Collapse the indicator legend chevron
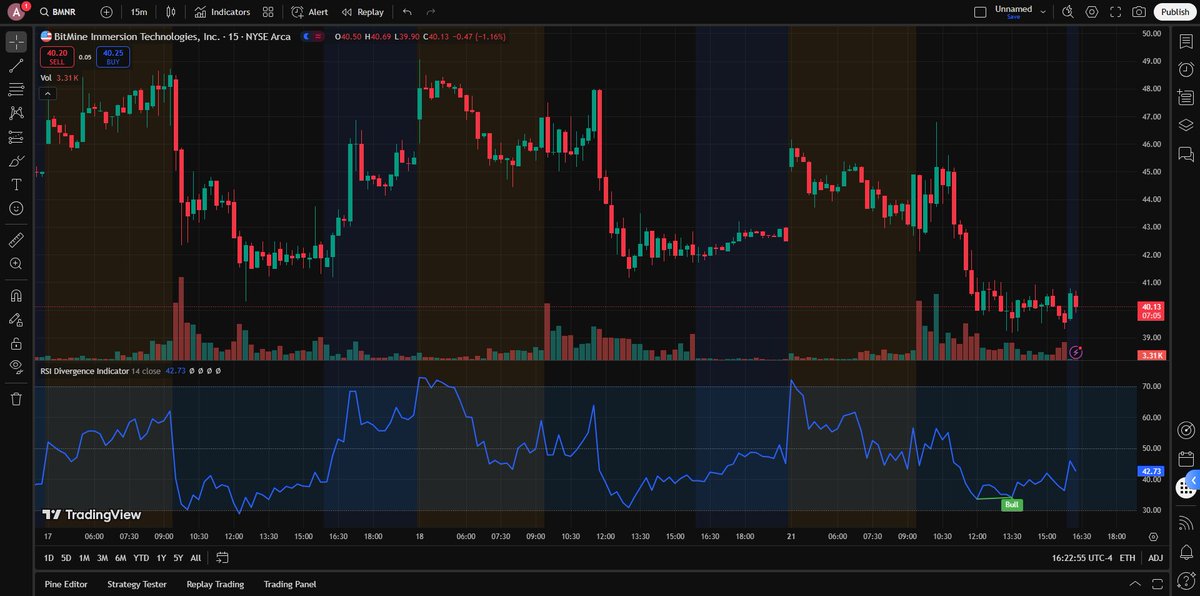Image resolution: width=1200 pixels, height=596 pixels. coord(46,93)
